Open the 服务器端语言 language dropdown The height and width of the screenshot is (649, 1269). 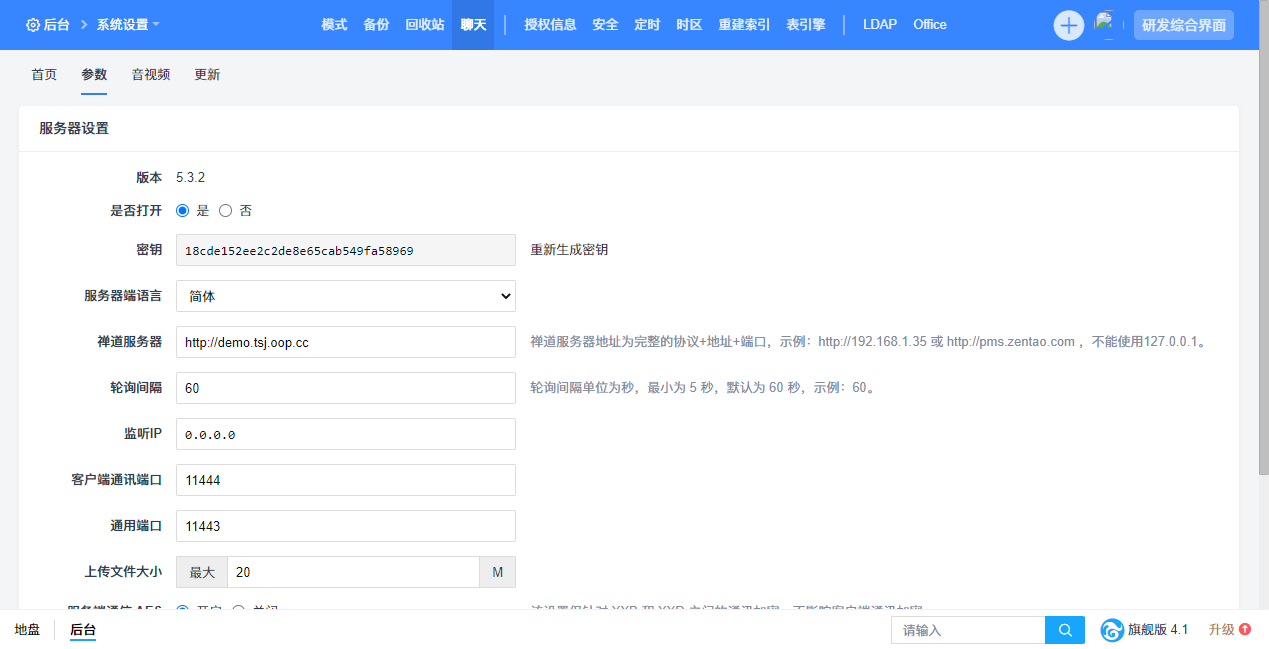345,296
